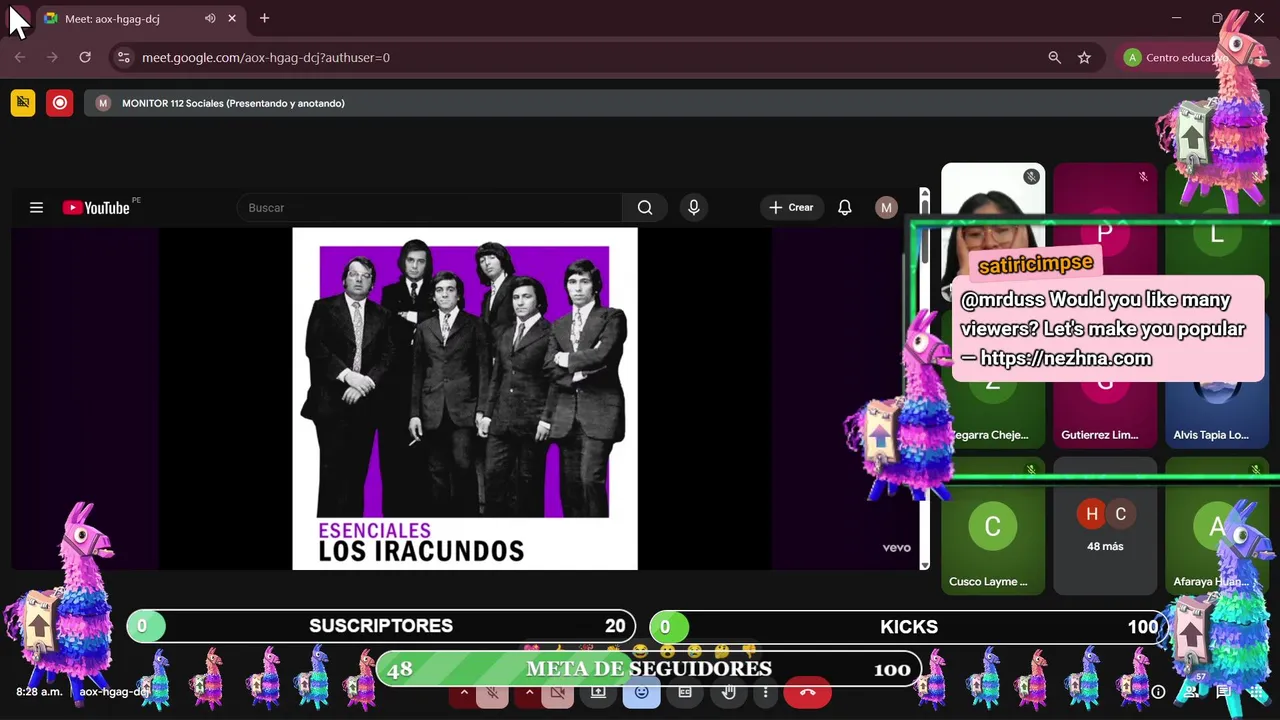This screenshot has width=1280, height=720.
Task: Bookmark this page with the star
Action: (x=1084, y=57)
